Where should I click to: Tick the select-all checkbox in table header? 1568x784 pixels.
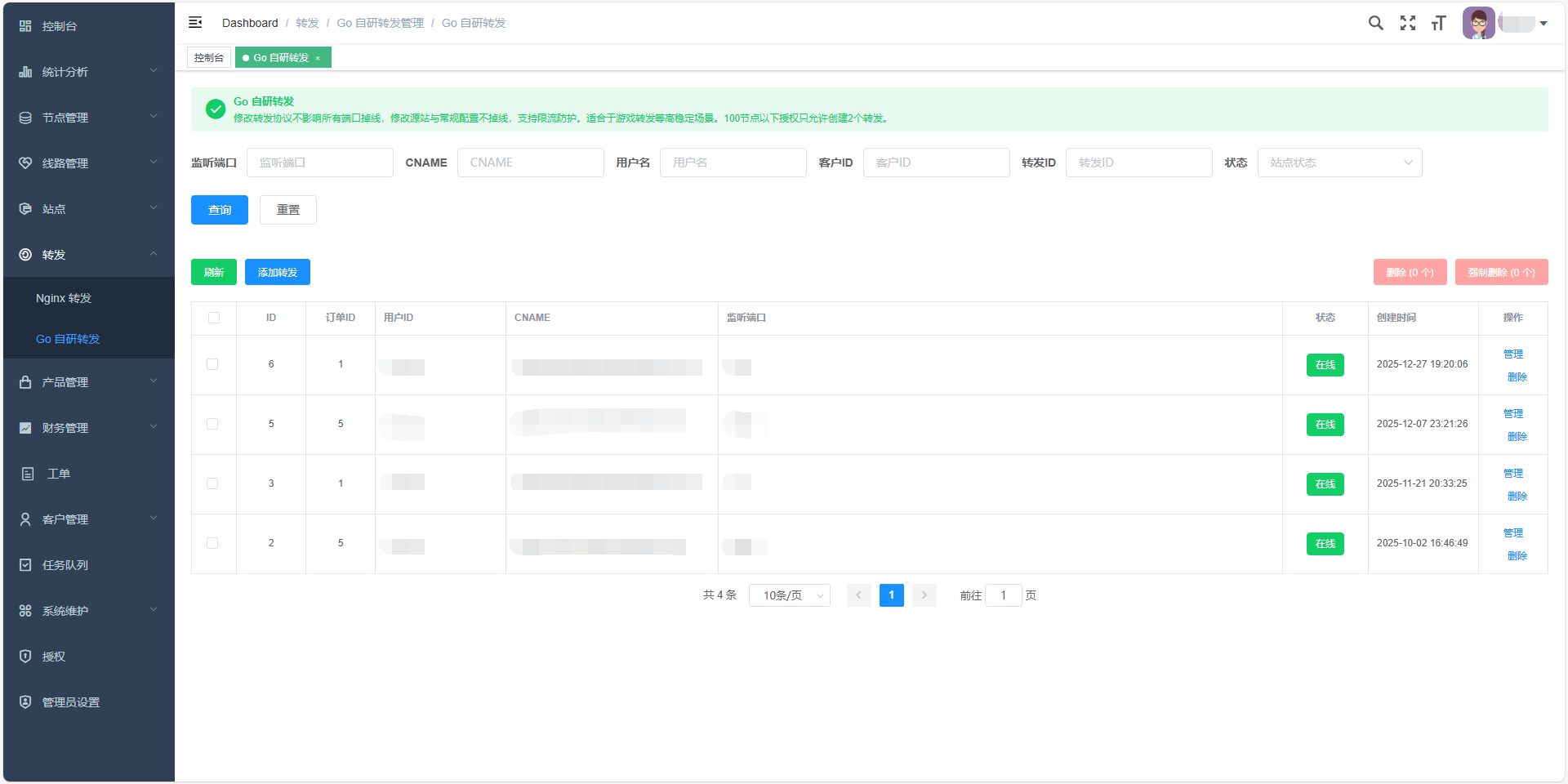214,318
